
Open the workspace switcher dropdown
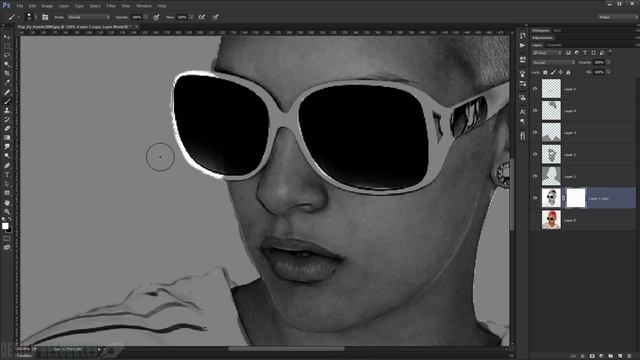coord(617,17)
